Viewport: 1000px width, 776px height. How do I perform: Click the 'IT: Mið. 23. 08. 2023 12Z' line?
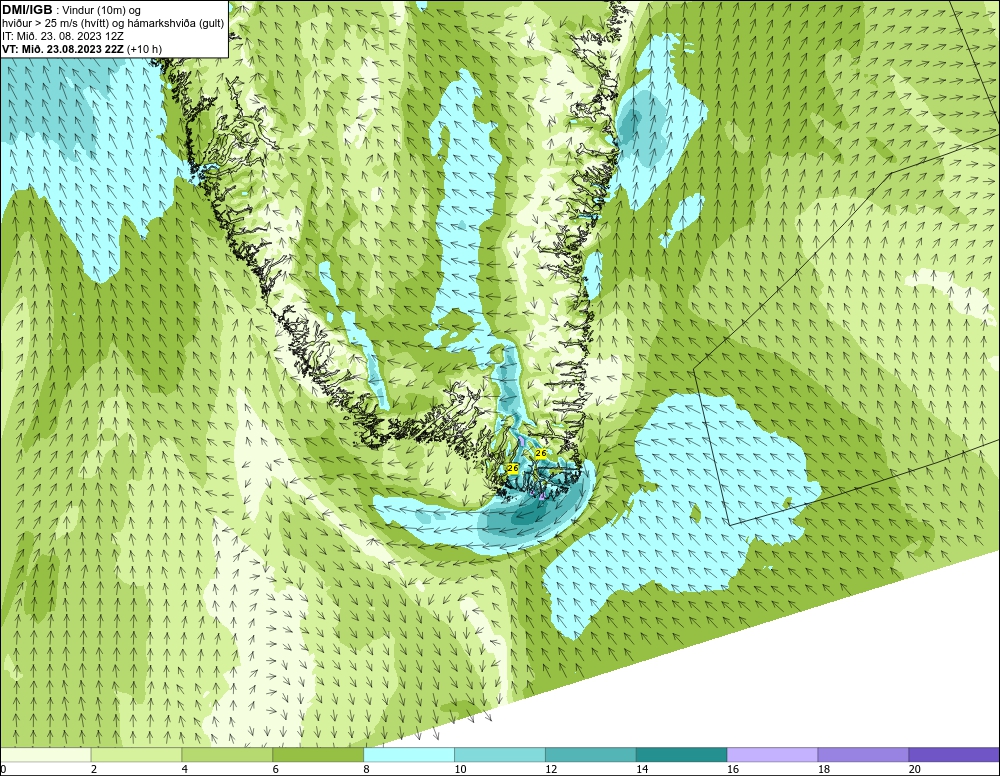[62, 36]
